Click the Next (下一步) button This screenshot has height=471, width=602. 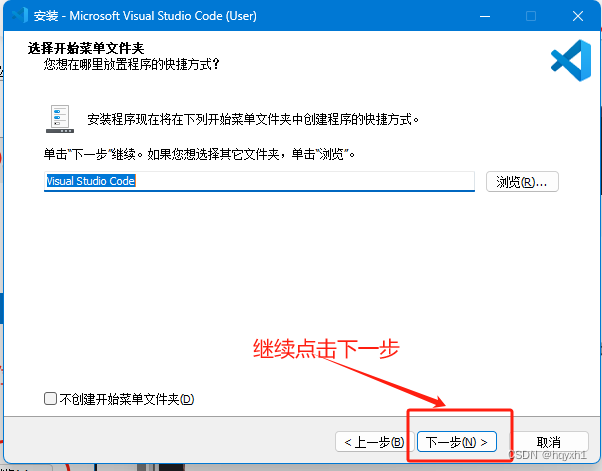click(x=456, y=442)
